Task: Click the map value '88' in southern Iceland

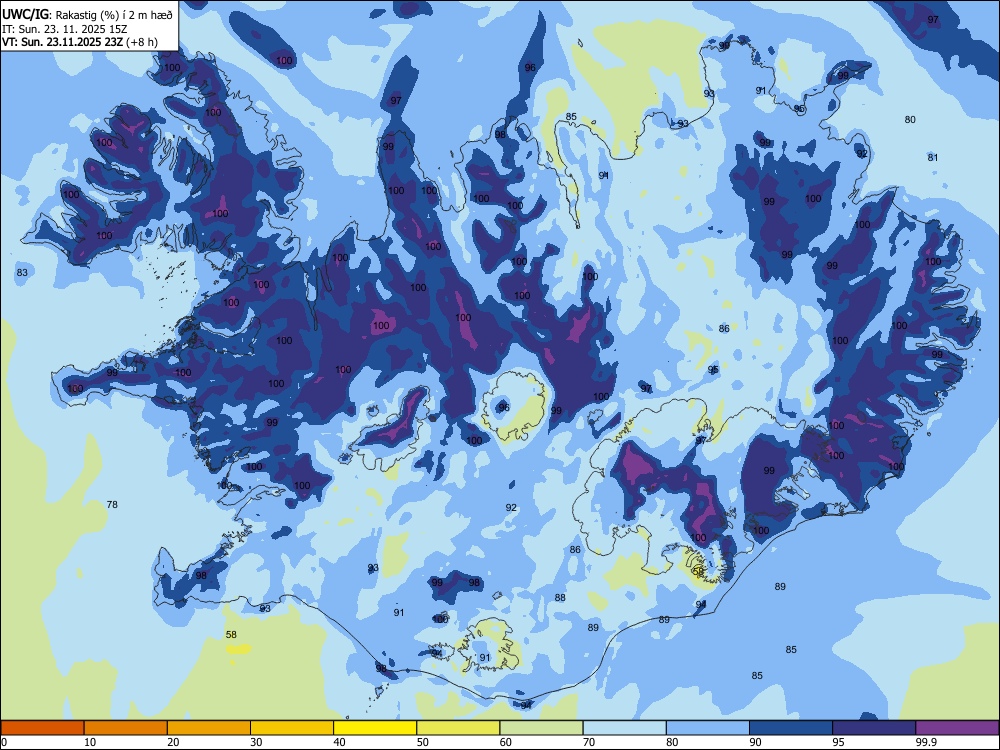Action: tap(560, 598)
